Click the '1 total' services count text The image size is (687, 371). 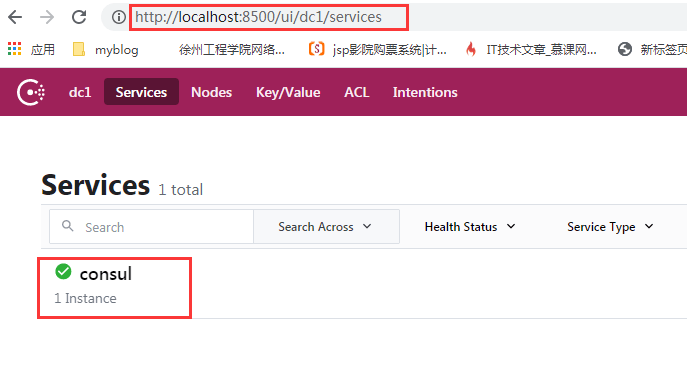pyautogui.click(x=181, y=190)
